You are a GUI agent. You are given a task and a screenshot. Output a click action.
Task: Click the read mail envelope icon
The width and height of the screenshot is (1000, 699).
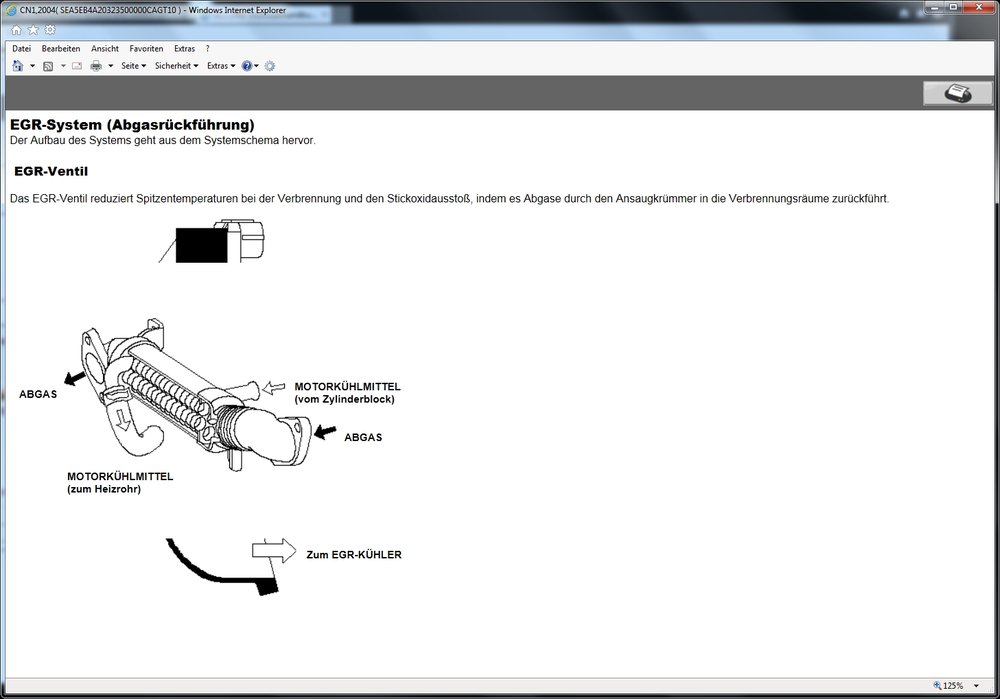[x=77, y=66]
